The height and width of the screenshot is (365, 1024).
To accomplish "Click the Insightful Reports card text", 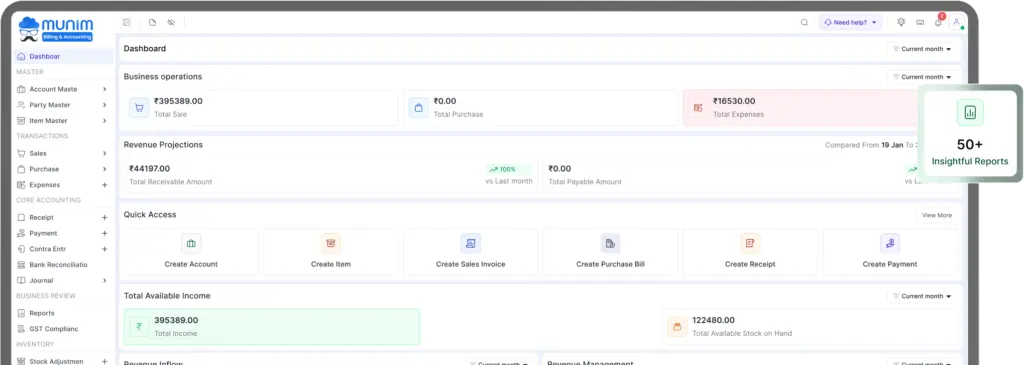I will tap(970, 161).
